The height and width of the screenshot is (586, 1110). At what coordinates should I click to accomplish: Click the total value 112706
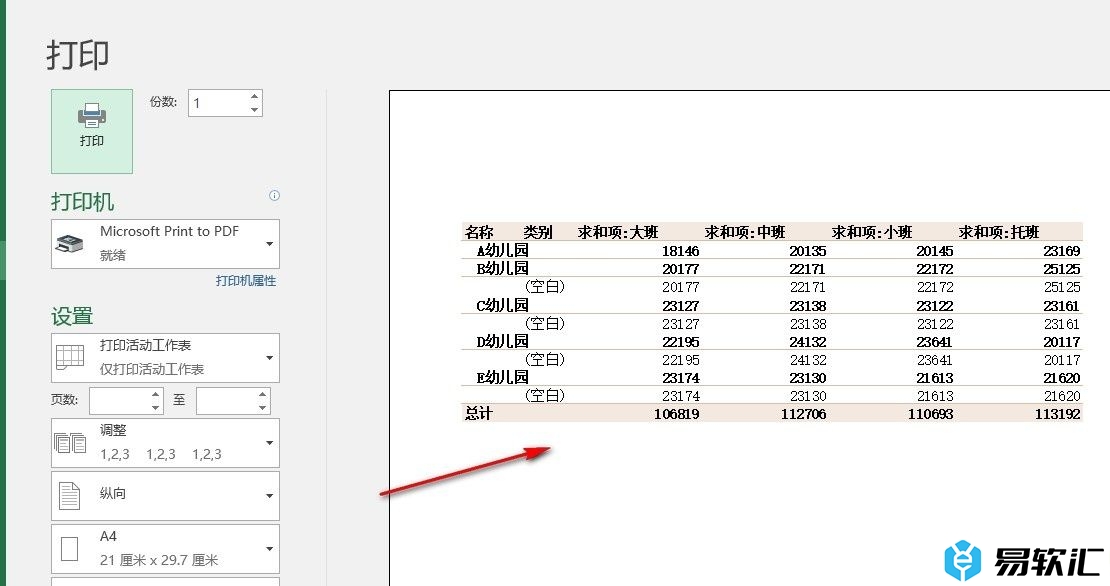(x=803, y=414)
